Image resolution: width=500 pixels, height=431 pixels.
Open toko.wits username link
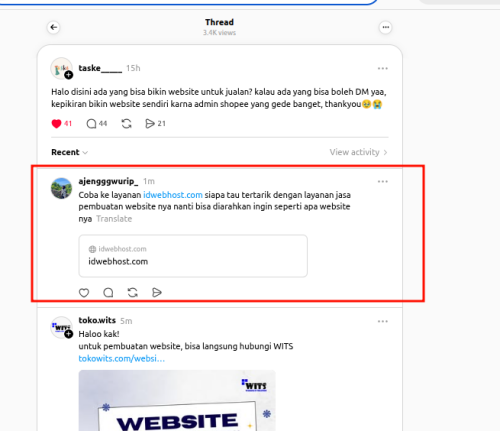[x=97, y=320]
